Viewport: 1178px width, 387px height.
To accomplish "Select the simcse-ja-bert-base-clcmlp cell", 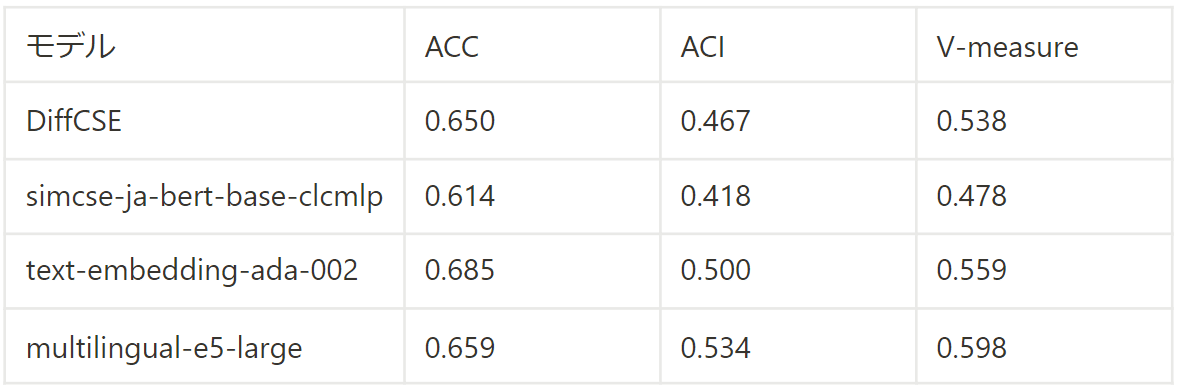I will pos(204,196).
